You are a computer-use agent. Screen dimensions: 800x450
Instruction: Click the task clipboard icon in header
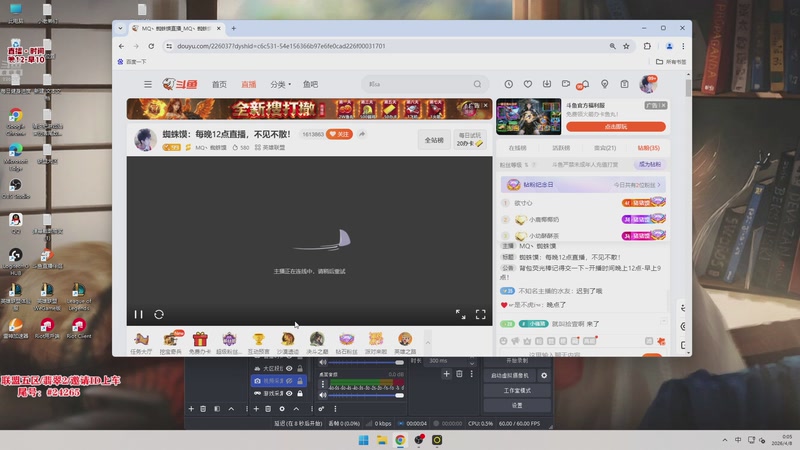pyautogui.click(x=624, y=84)
